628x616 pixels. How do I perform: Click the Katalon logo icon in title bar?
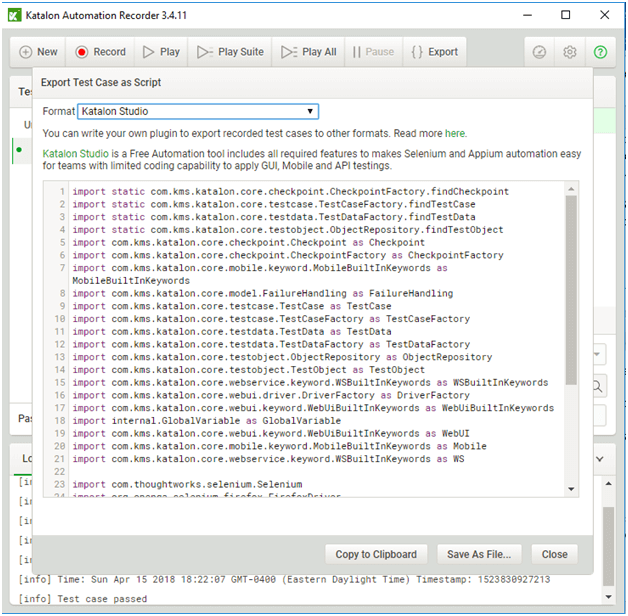(x=14, y=15)
